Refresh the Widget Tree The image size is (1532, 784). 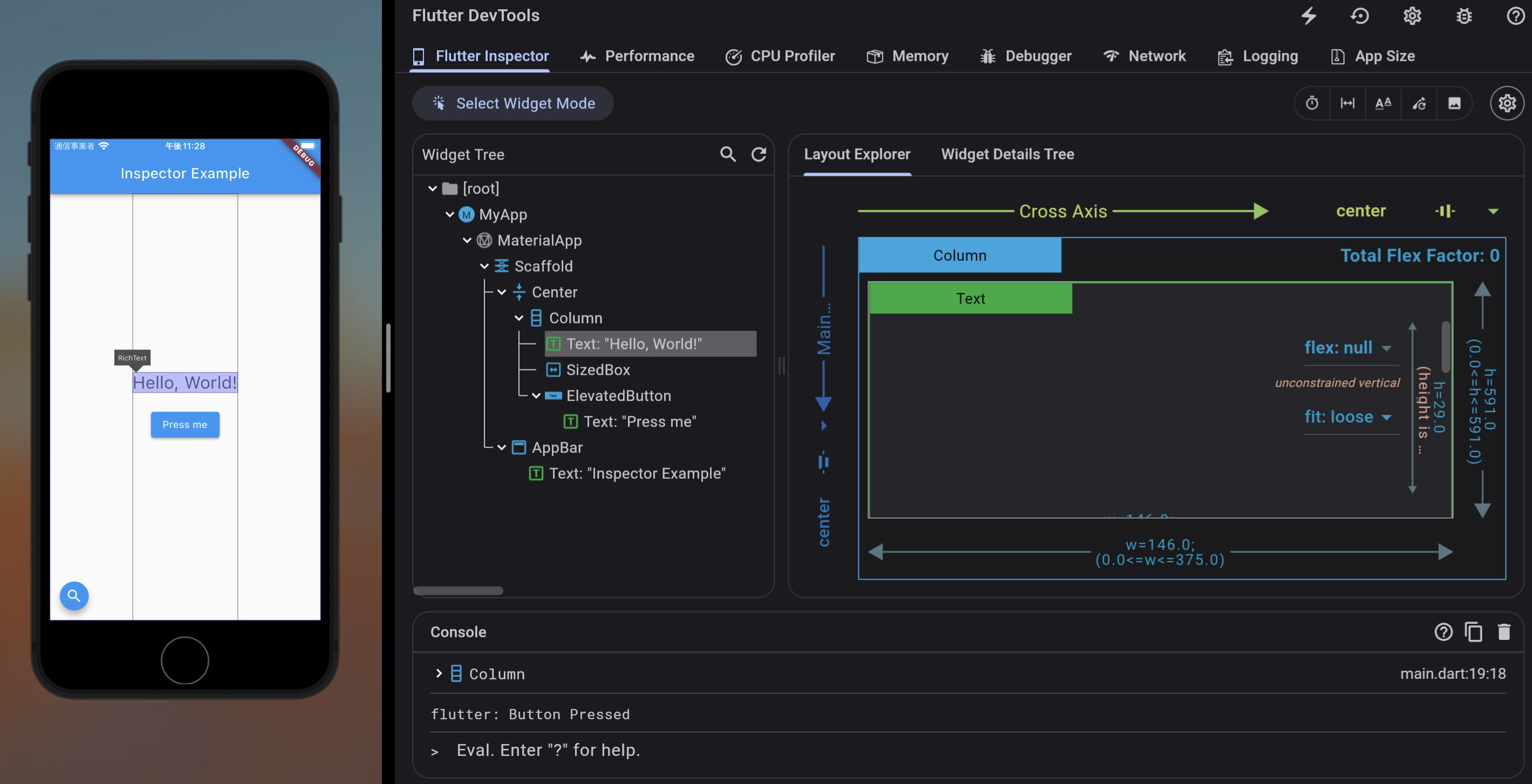pyautogui.click(x=758, y=155)
